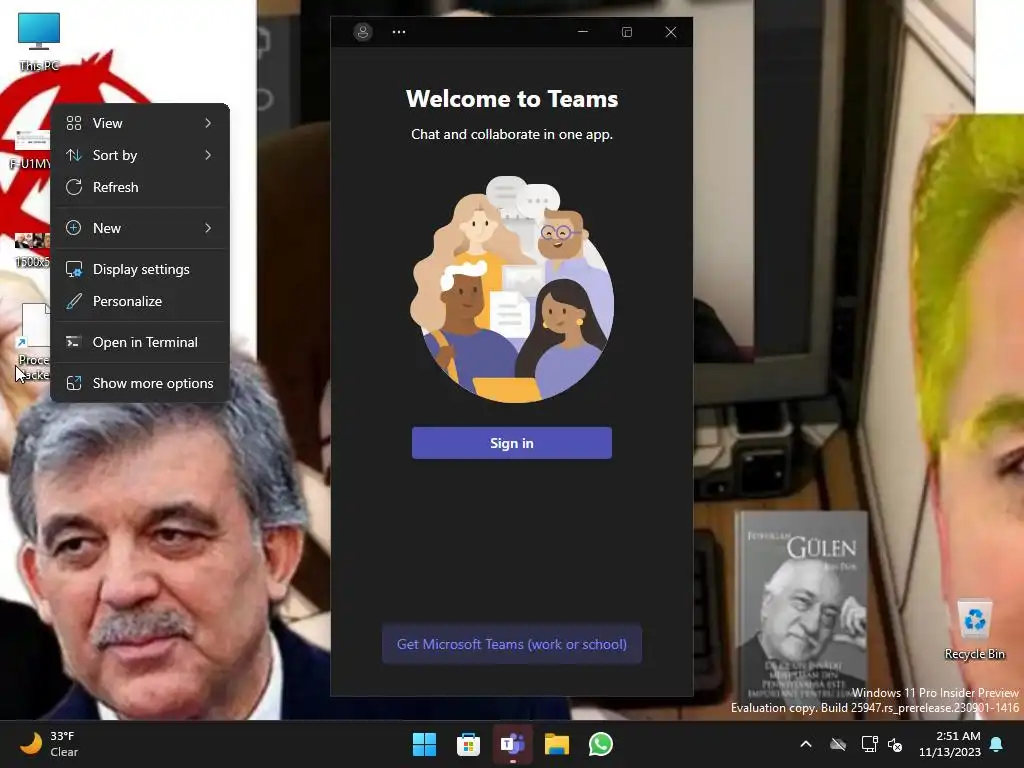1024x768 pixels.
Task: Click the OneDrive cloud tray icon
Action: coord(838,744)
